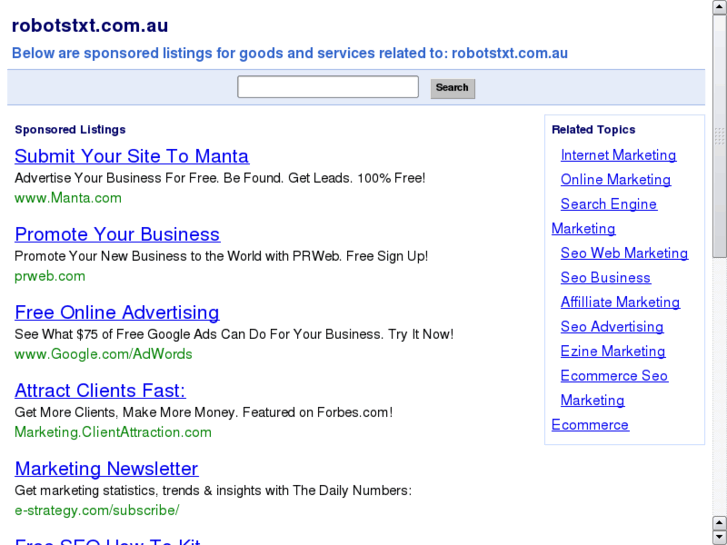Image resolution: width=727 pixels, height=545 pixels.
Task: Open Attract Clients Fast link
Action: click(100, 391)
